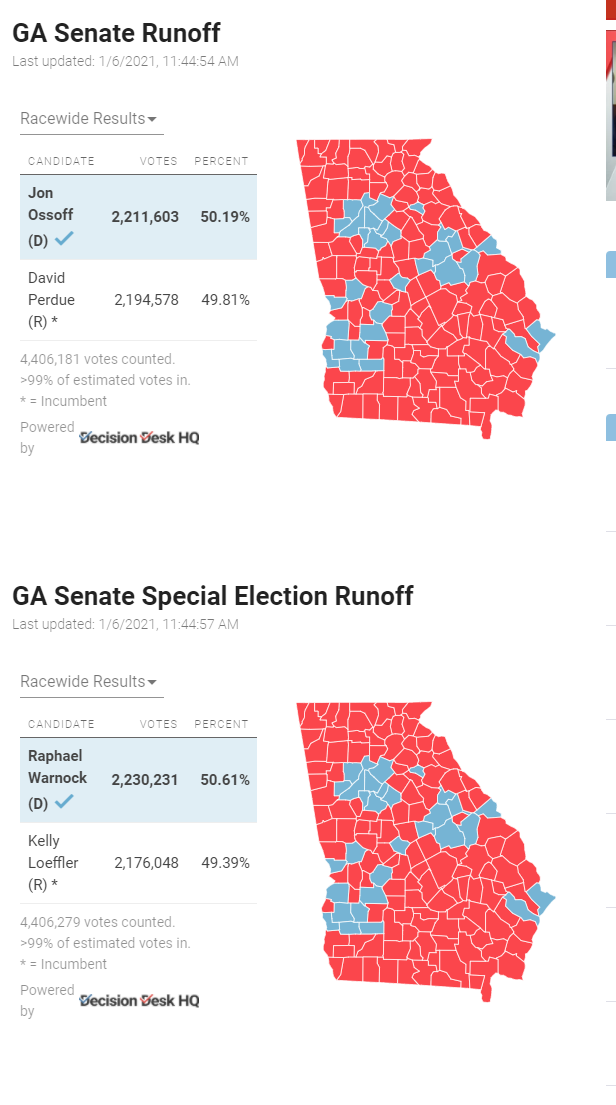Expand Racewide Results dropdown in Special Election Runoff
616x1105 pixels.
[x=90, y=682]
